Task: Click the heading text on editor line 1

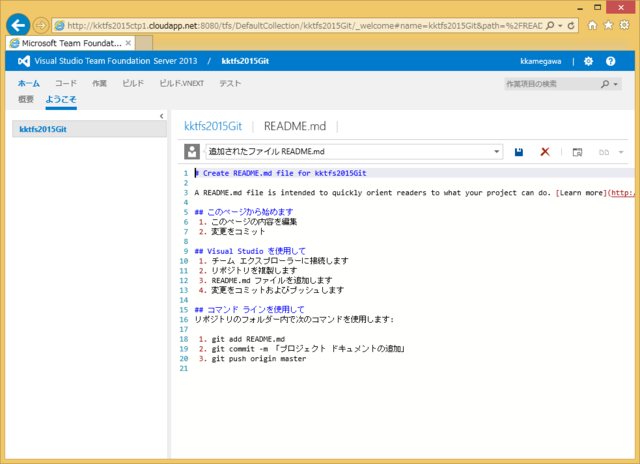Action: pos(280,173)
